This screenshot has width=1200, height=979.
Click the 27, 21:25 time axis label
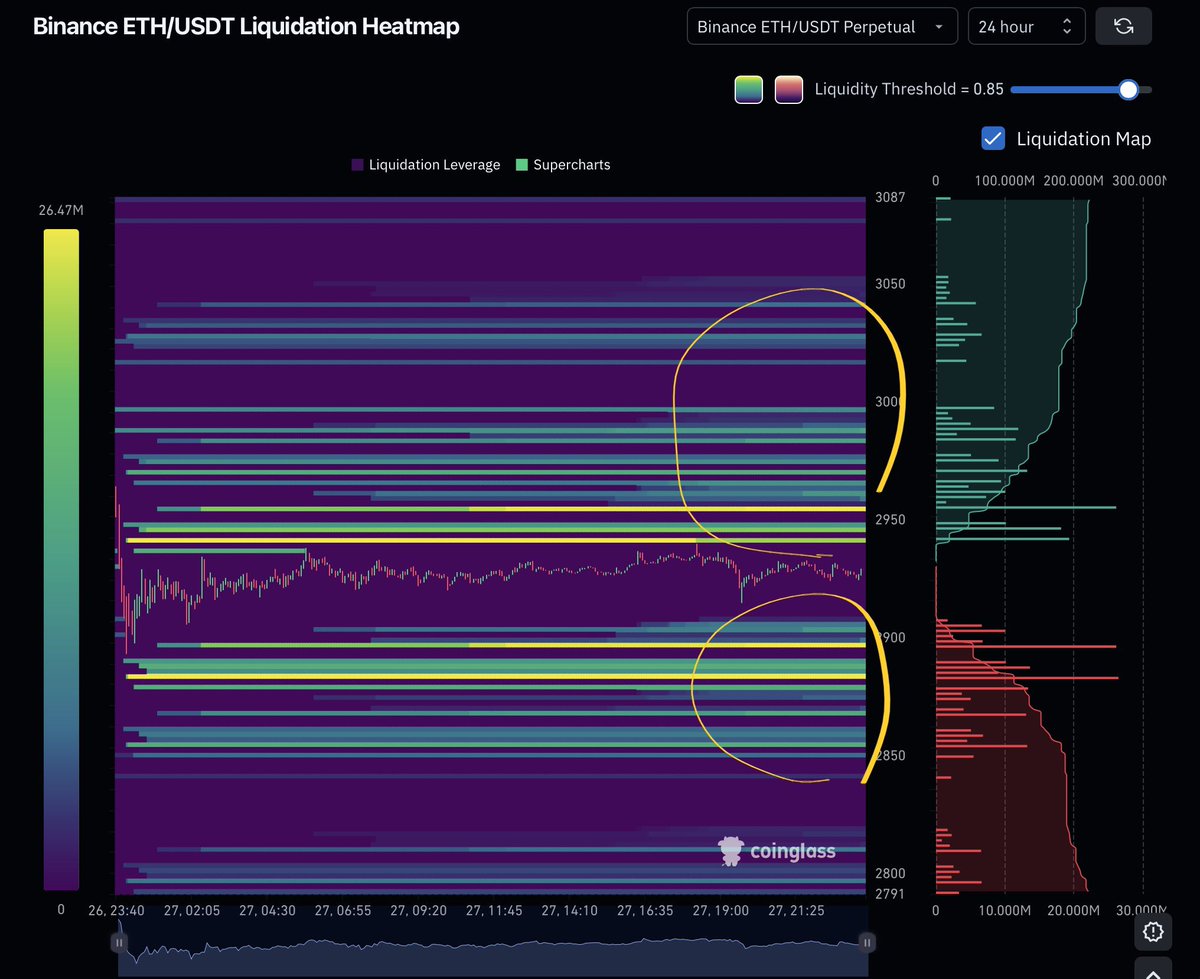[x=796, y=911]
